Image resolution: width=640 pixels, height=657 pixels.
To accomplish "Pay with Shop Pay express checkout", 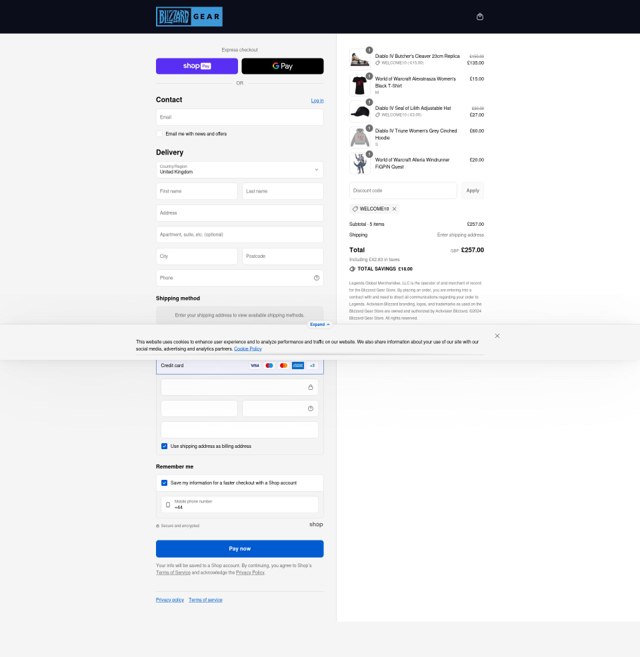I will tap(197, 66).
